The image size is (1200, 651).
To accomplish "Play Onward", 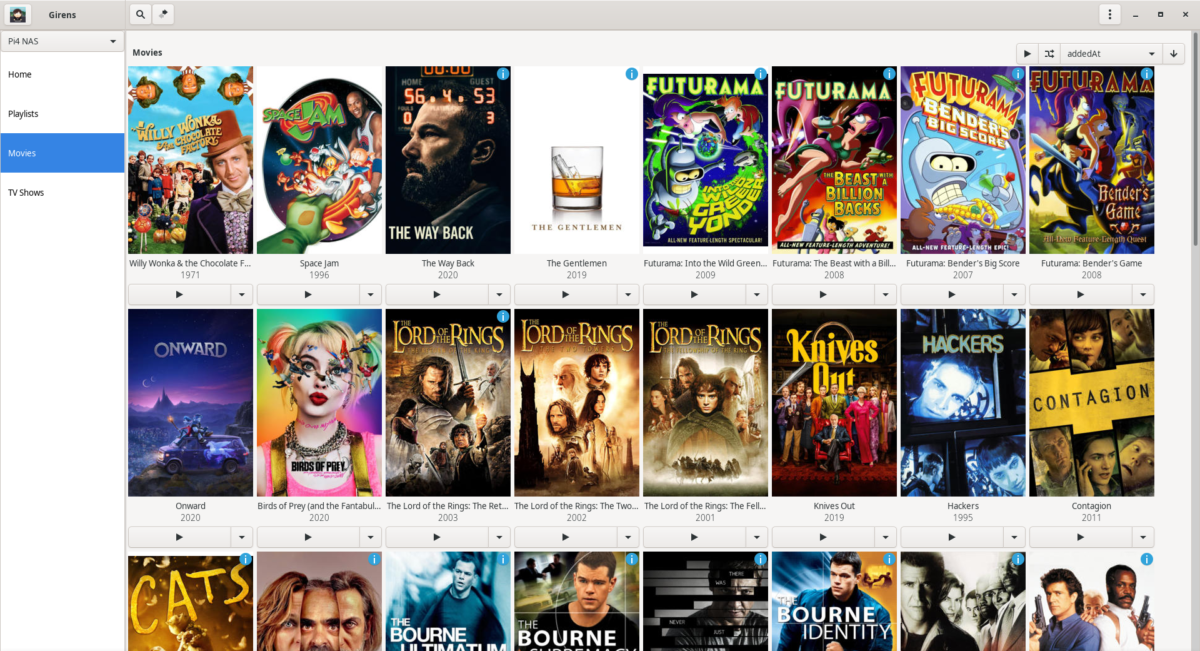I will pyautogui.click(x=179, y=537).
